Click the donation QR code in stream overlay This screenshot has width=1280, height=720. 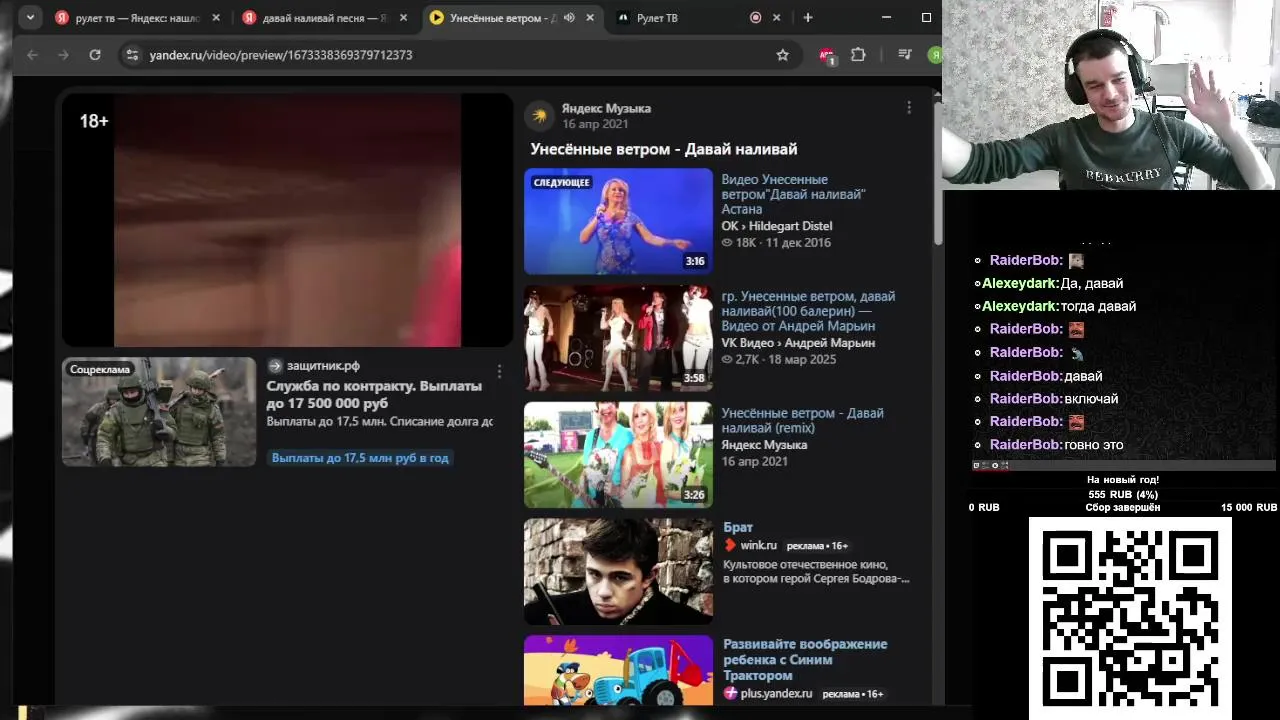click(1130, 617)
